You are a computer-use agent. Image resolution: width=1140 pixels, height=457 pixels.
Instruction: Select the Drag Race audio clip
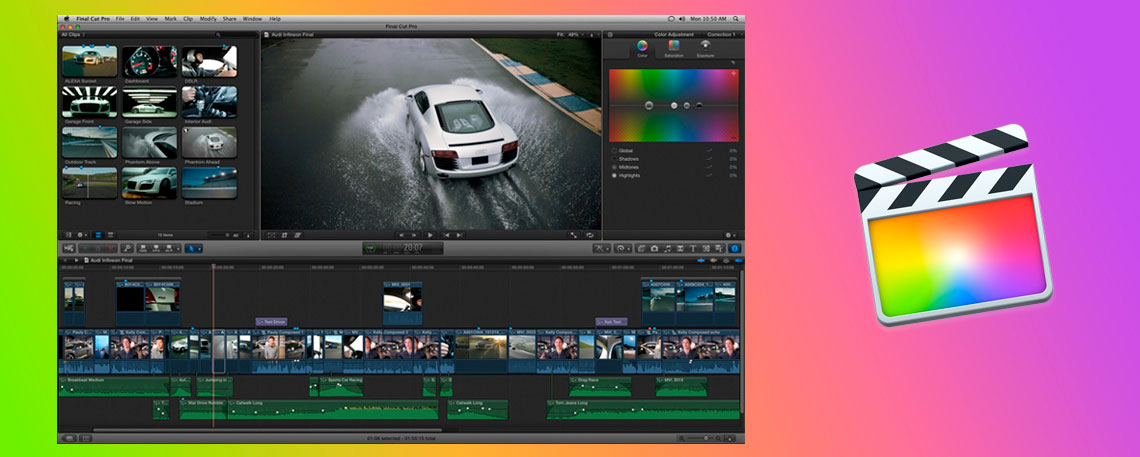[x=600, y=387]
